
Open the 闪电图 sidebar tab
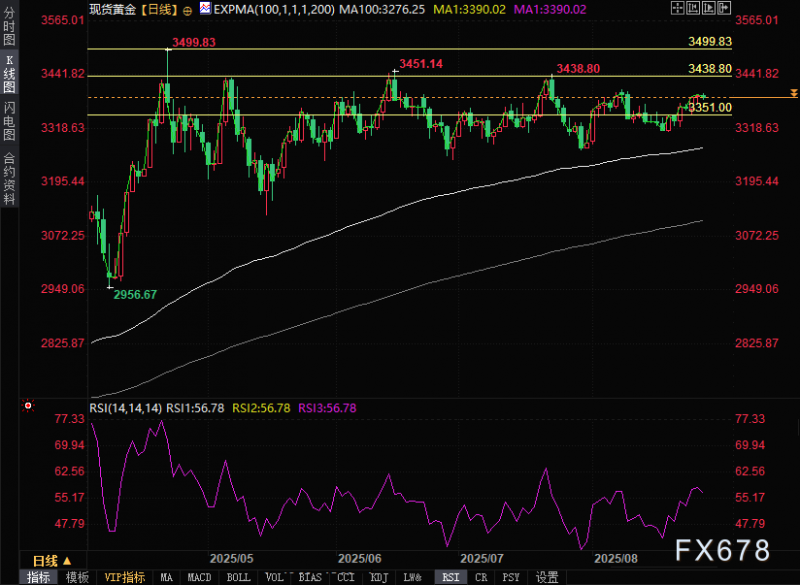(x=9, y=121)
